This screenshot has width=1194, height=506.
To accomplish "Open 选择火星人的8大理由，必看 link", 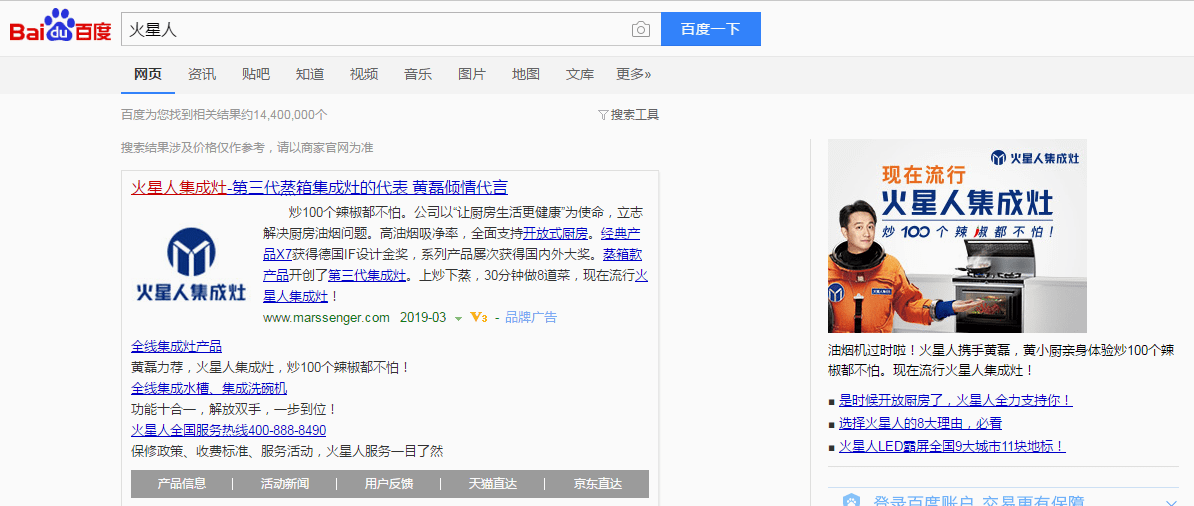I will tap(920, 423).
